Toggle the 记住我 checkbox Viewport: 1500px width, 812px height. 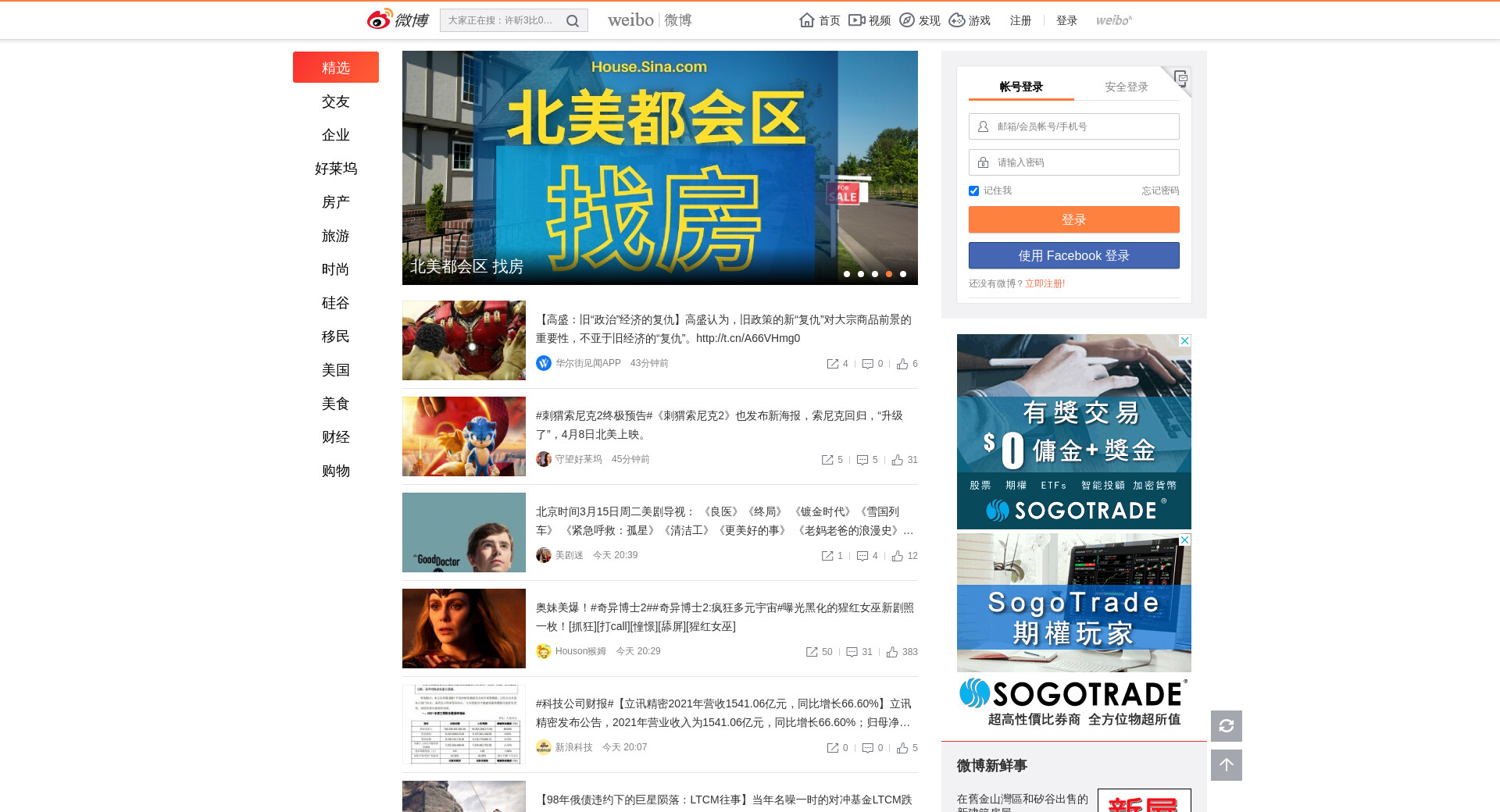[973, 191]
